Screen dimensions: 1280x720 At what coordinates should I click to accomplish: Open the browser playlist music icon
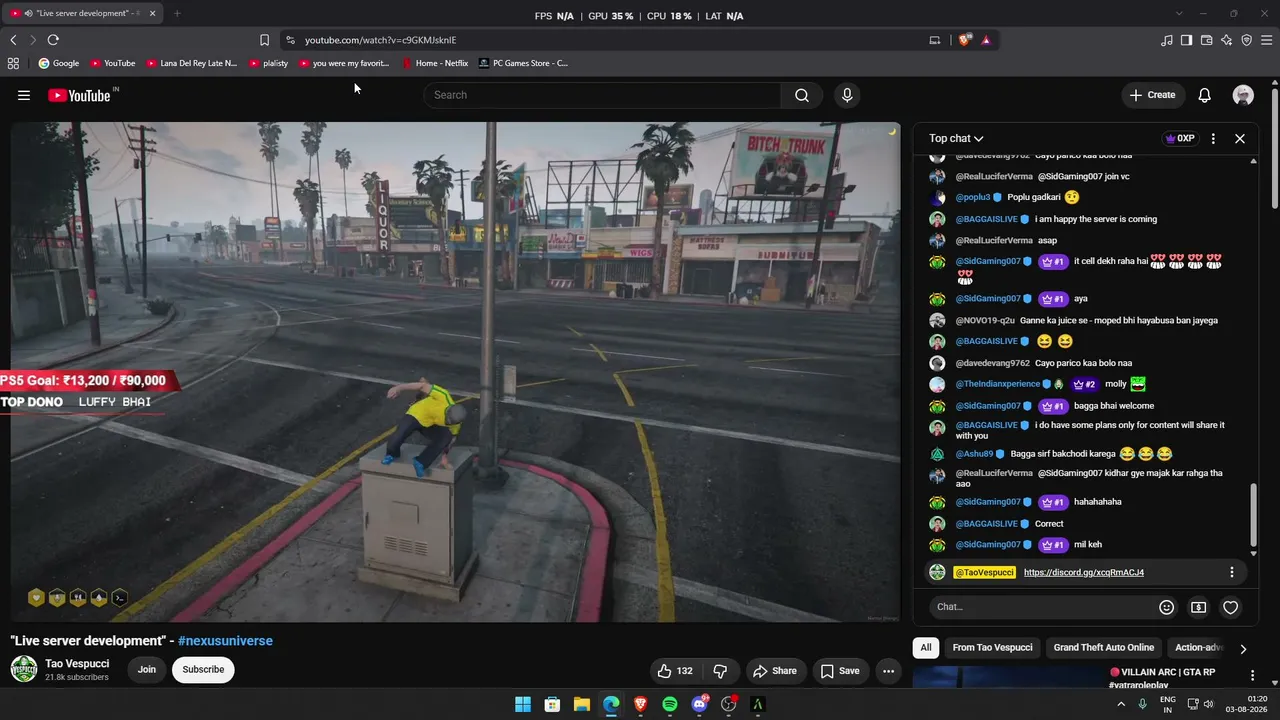[x=1167, y=40]
